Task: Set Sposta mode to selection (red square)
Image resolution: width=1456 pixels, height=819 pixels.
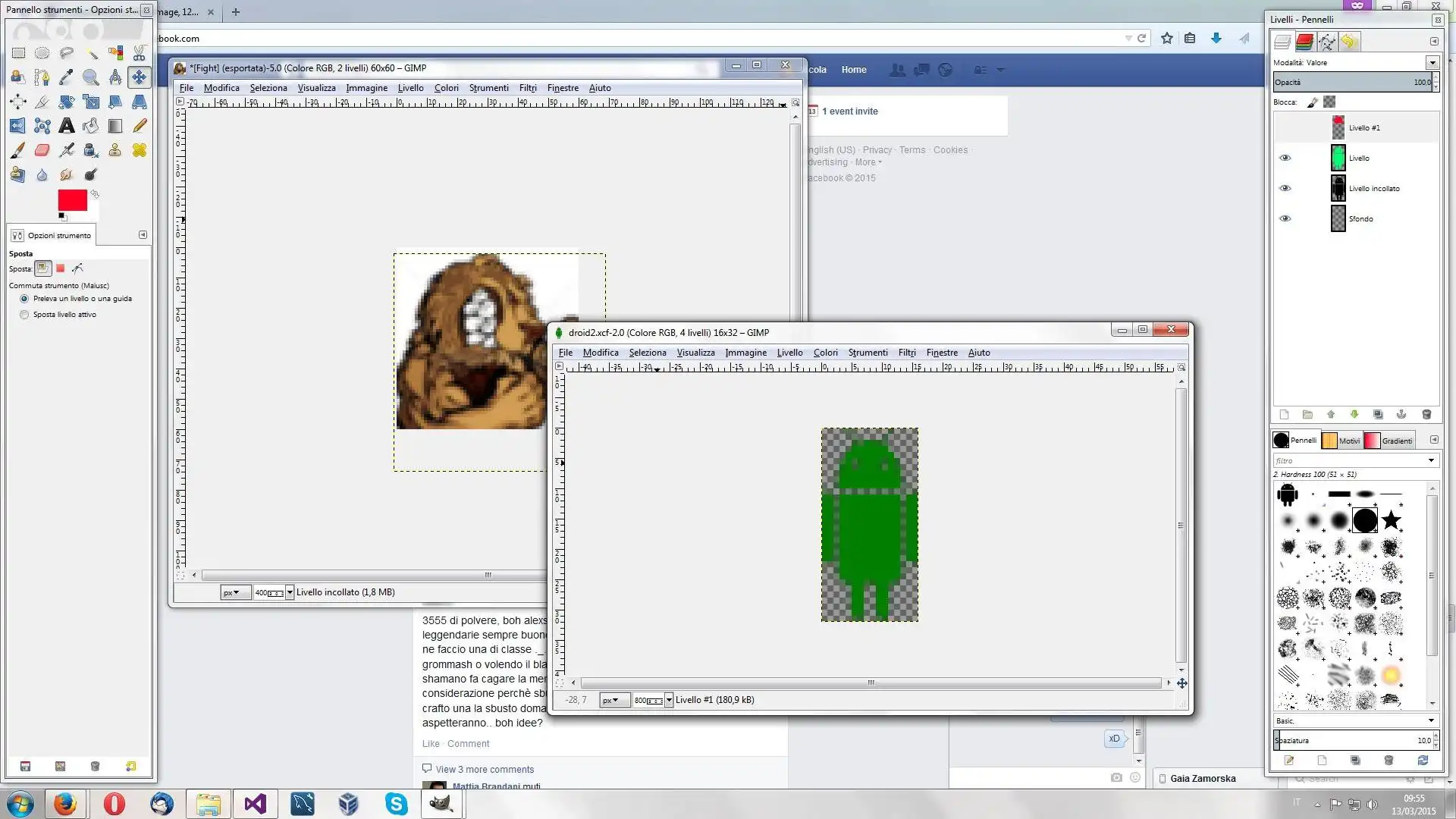Action: pos(61,268)
